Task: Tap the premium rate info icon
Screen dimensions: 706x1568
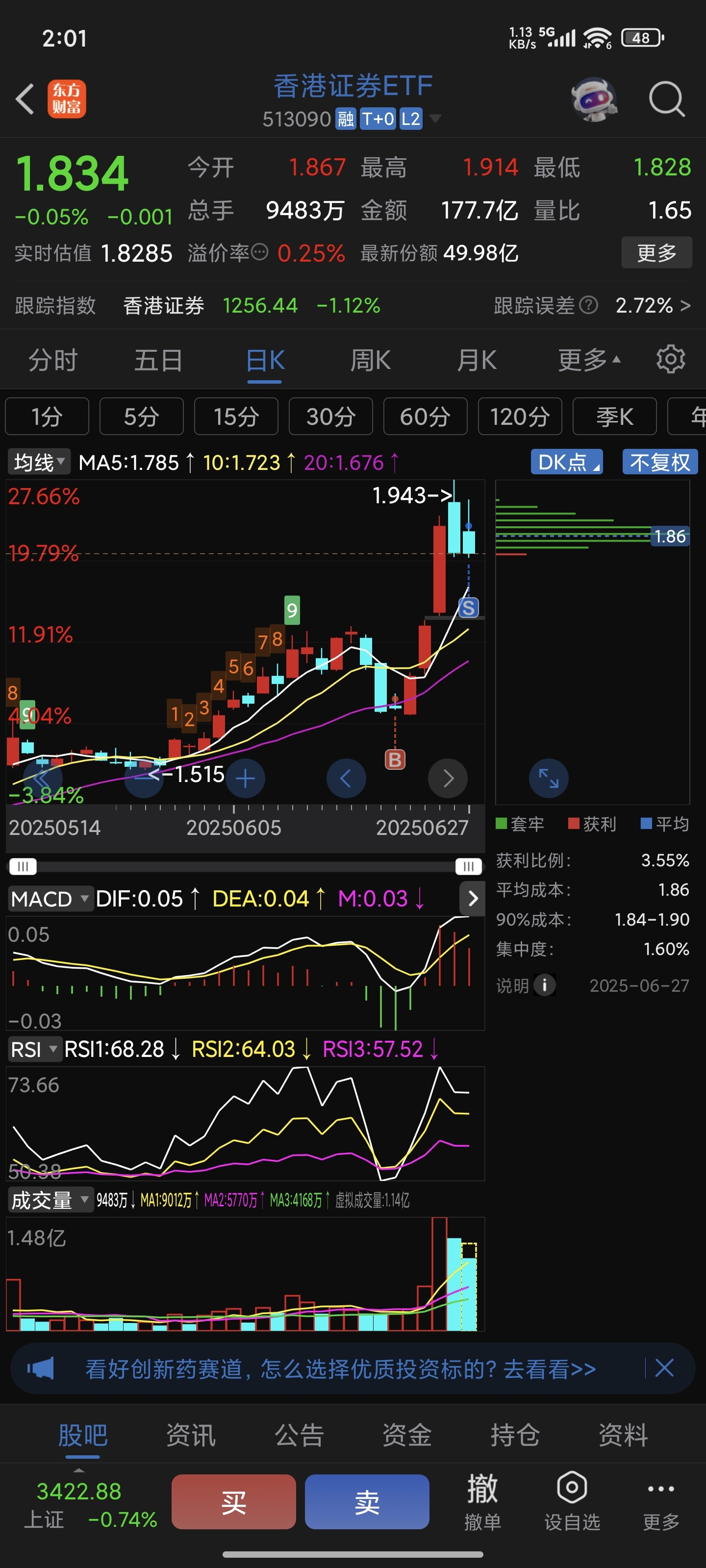Action: coord(259,252)
